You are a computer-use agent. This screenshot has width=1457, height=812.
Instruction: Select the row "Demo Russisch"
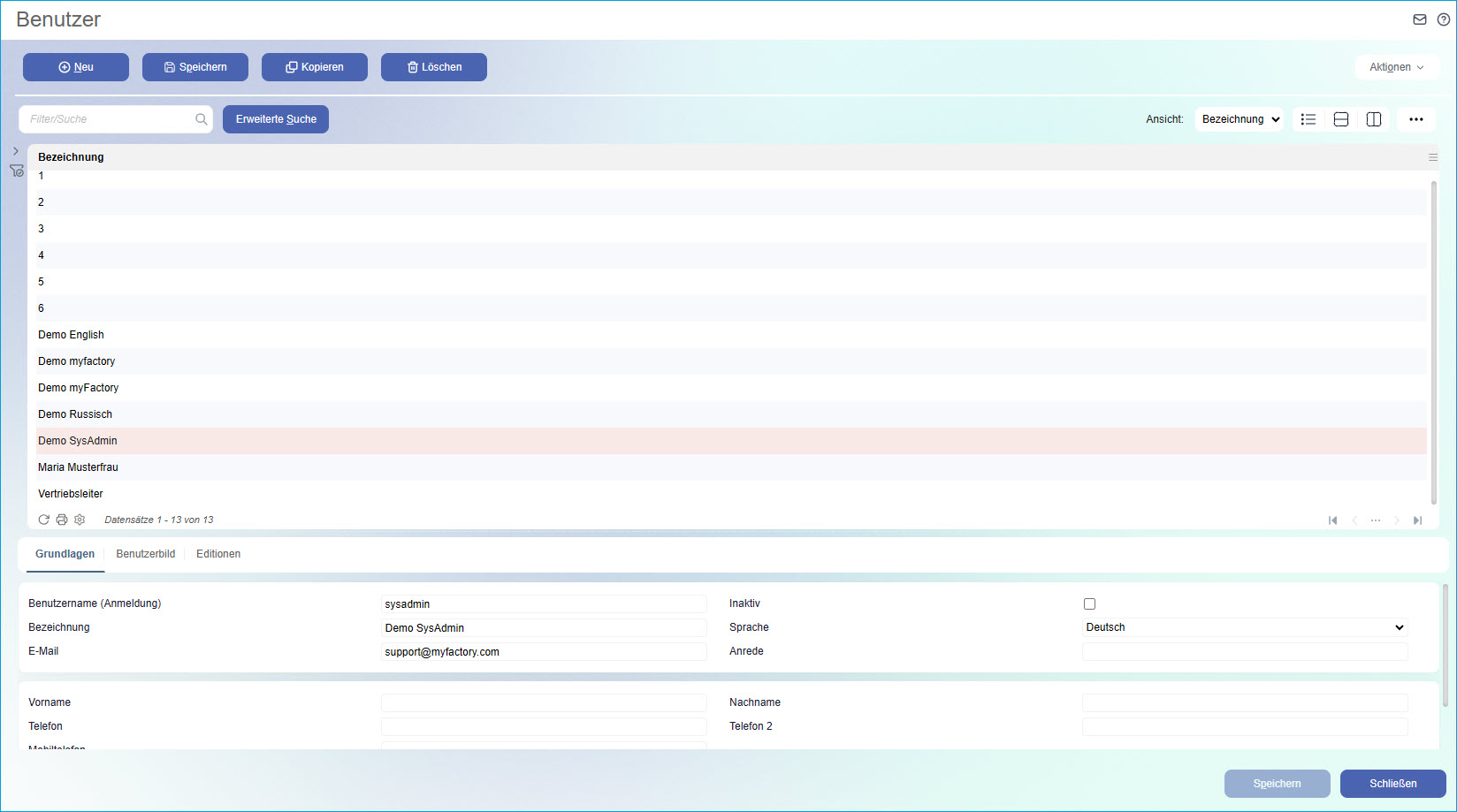(731, 414)
